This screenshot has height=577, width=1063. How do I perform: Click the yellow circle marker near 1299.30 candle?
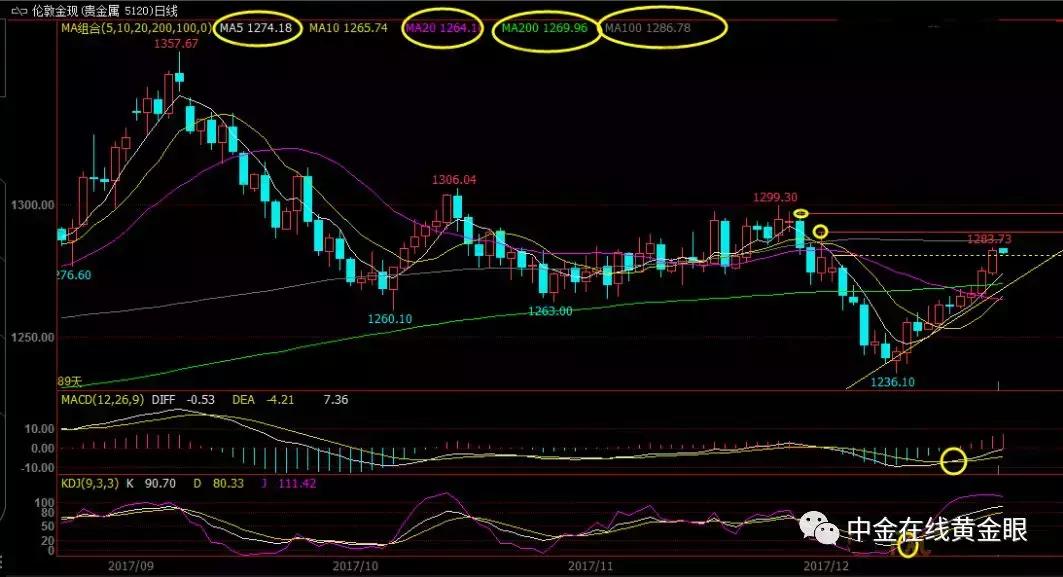[800, 213]
